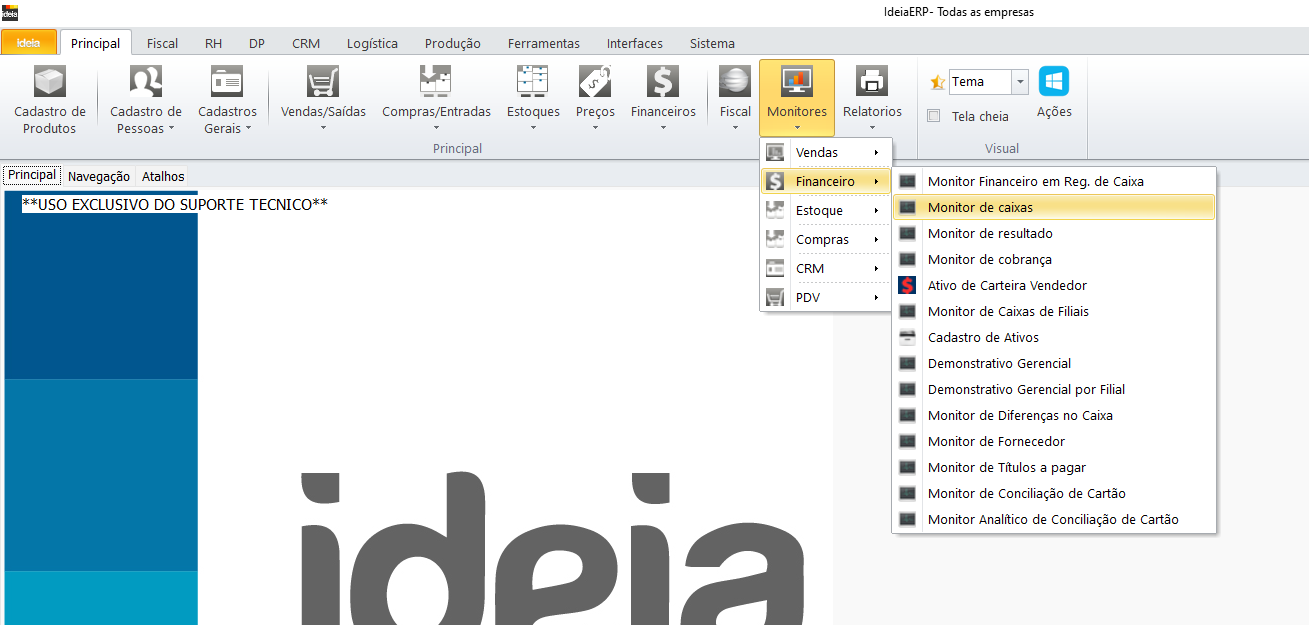
Task: Open Vendas/Saídas shopping cart icon
Action: point(323,82)
